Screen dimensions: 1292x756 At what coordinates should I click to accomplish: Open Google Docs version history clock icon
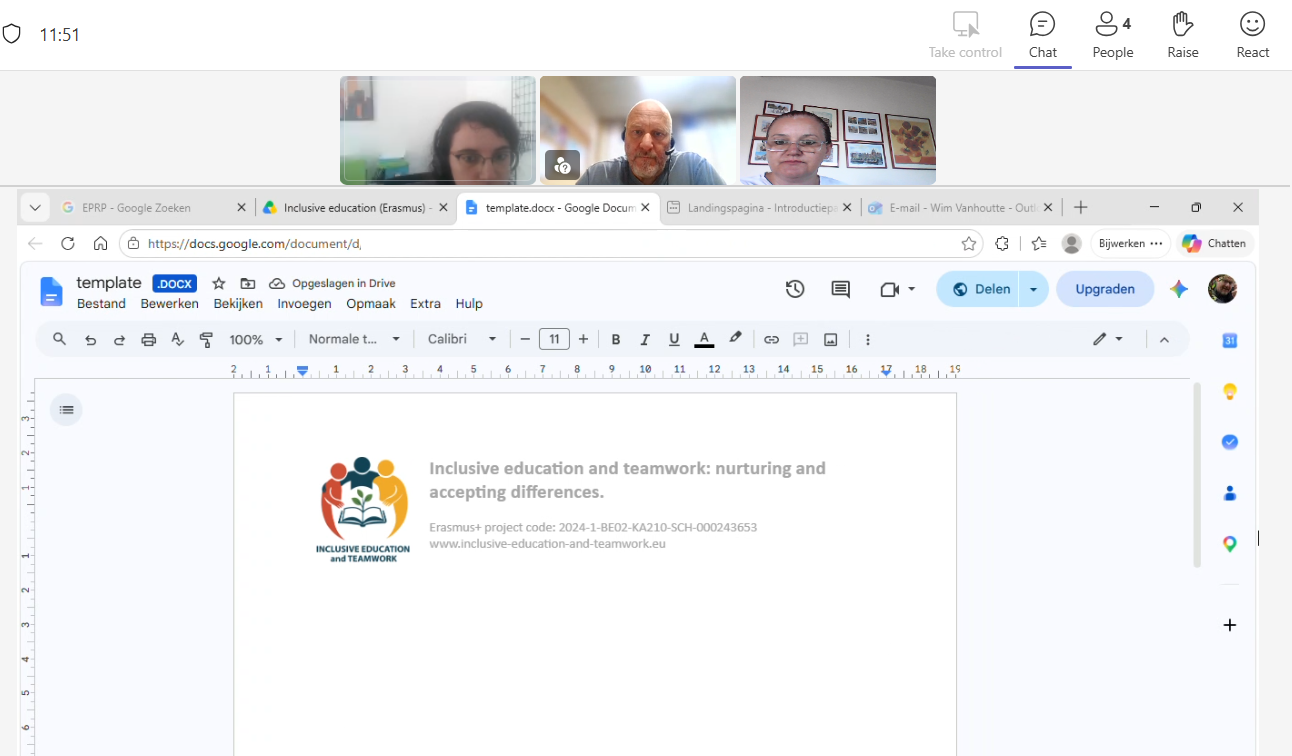point(795,289)
